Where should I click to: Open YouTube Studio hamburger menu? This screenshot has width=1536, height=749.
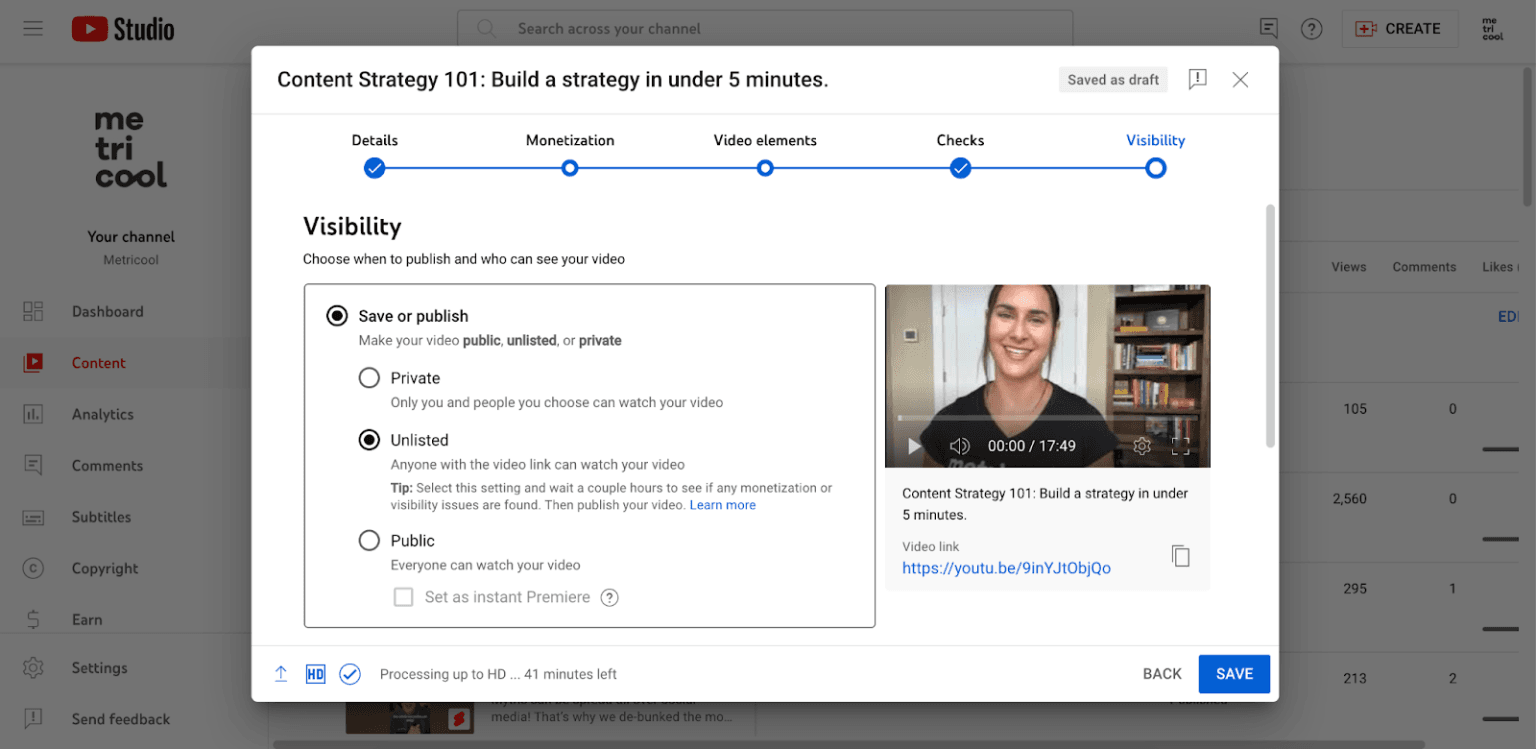pyautogui.click(x=33, y=28)
